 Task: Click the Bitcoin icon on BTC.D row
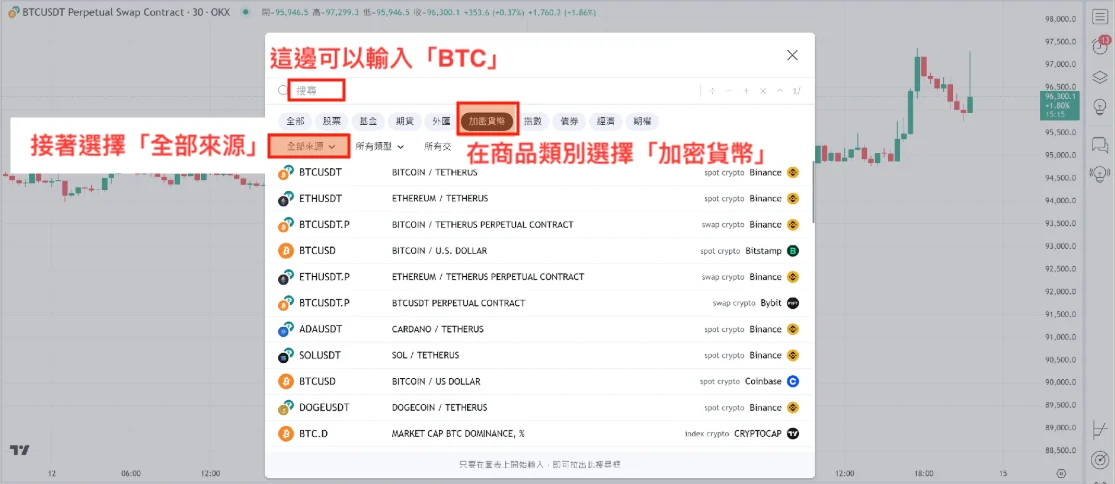click(286, 434)
